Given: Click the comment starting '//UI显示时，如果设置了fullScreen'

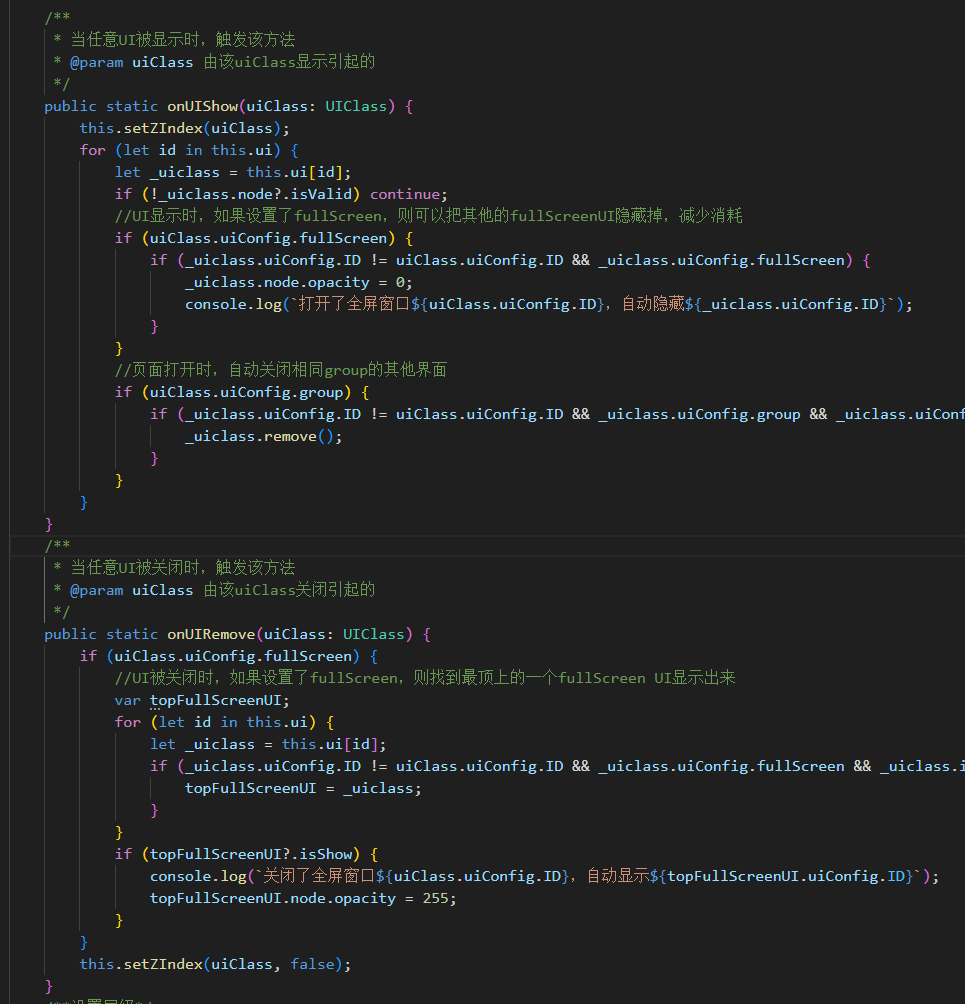Looking at the screenshot, I should pyautogui.click(x=428, y=216).
